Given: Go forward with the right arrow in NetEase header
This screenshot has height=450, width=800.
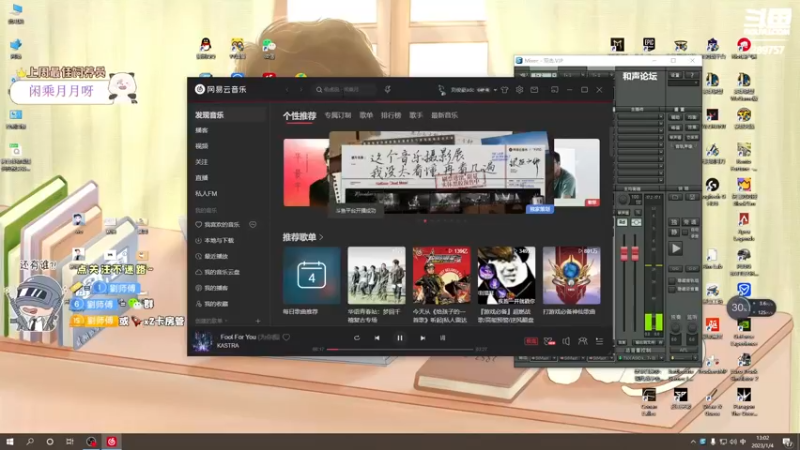Looking at the screenshot, I should click(301, 90).
